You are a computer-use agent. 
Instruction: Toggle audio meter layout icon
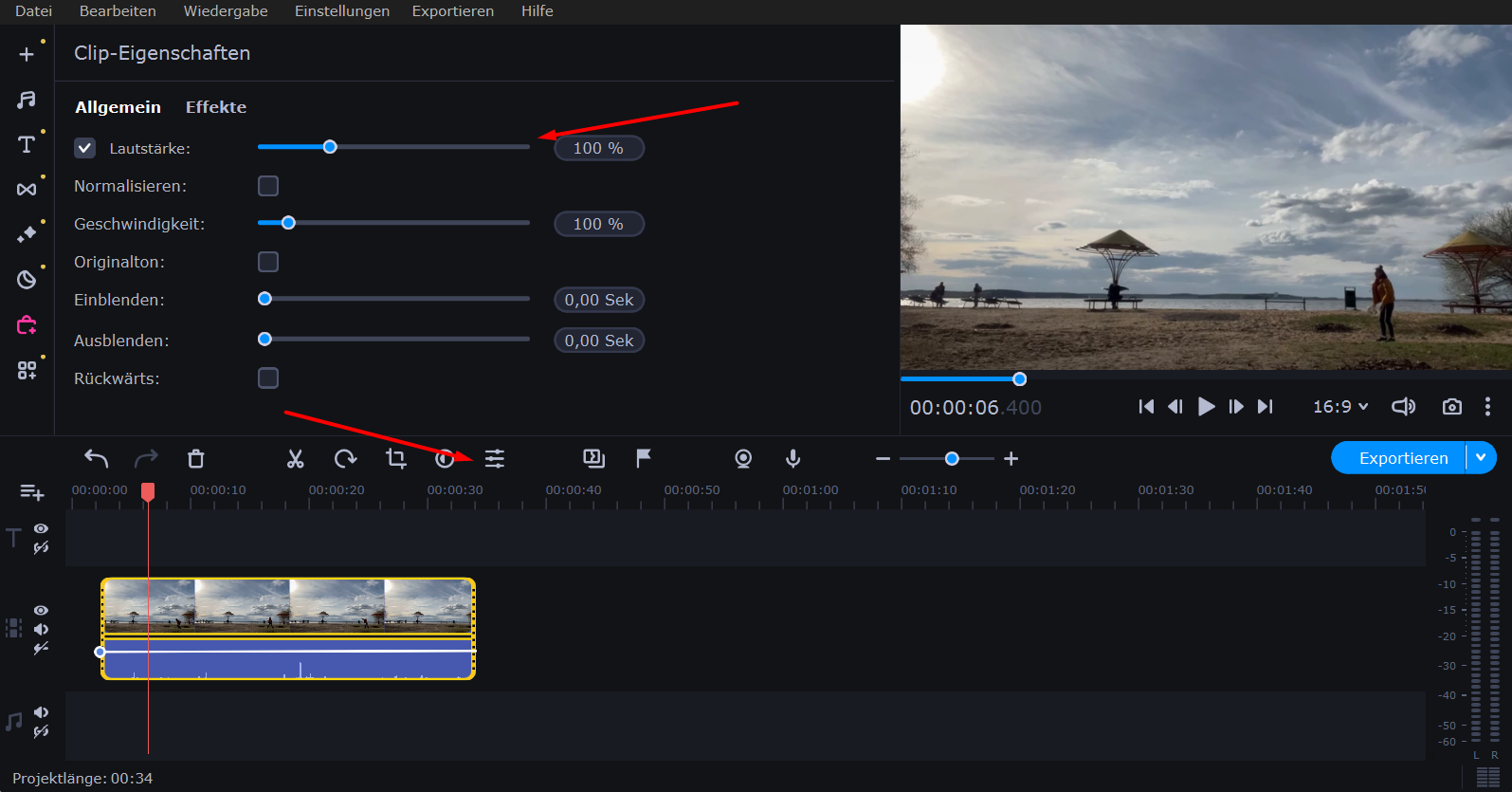1488,778
